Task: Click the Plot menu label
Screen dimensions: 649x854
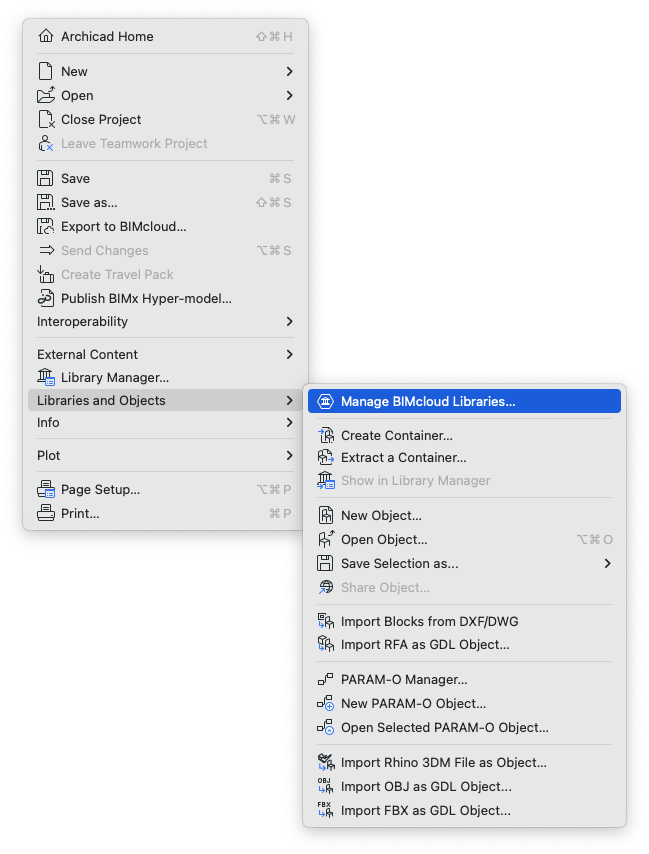Action: tap(48, 455)
